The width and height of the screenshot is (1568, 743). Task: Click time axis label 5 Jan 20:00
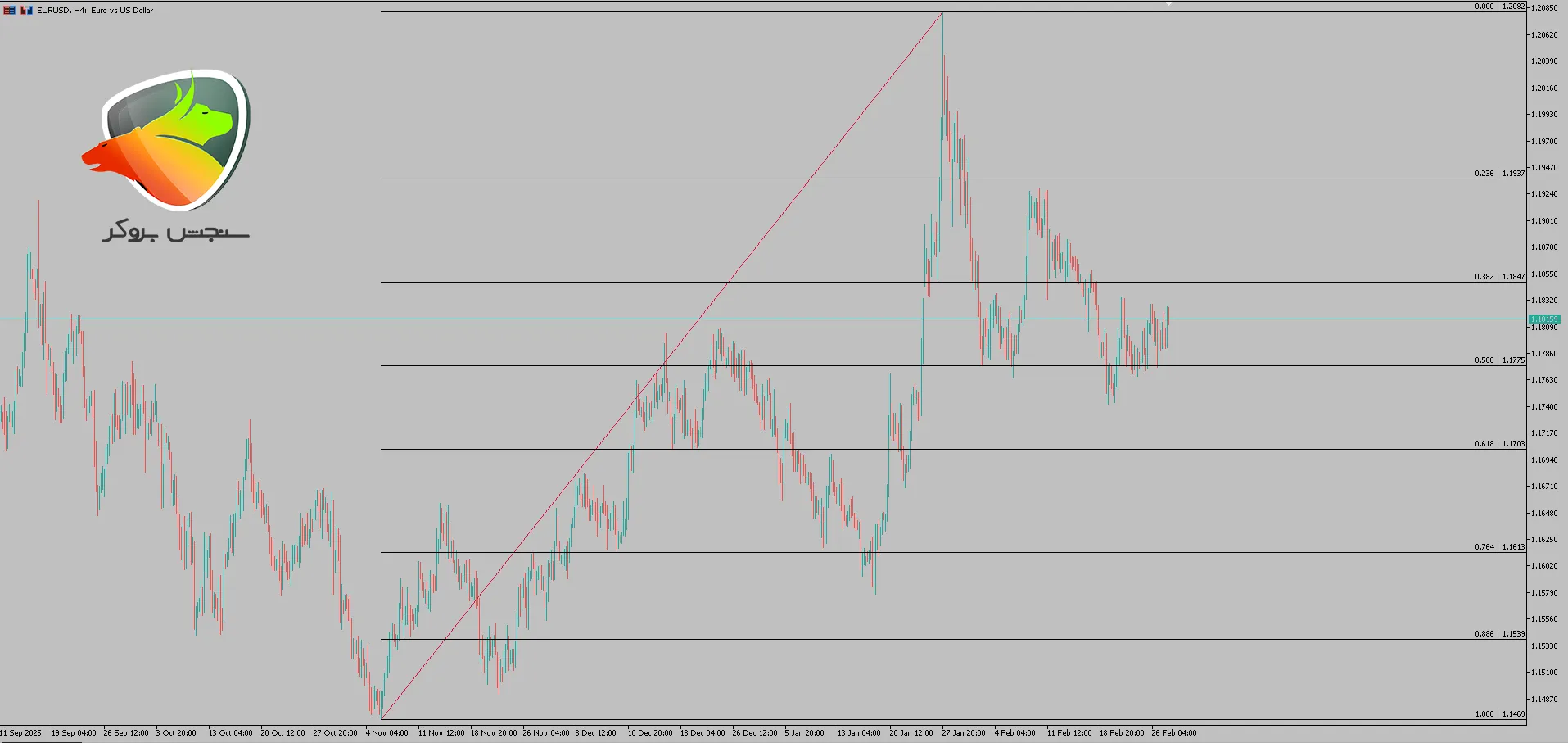805,733
